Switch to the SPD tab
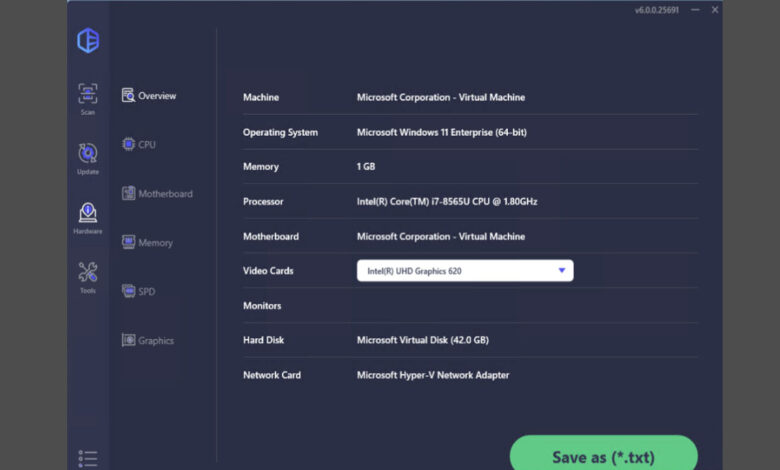Image resolution: width=780 pixels, height=470 pixels. (138, 291)
